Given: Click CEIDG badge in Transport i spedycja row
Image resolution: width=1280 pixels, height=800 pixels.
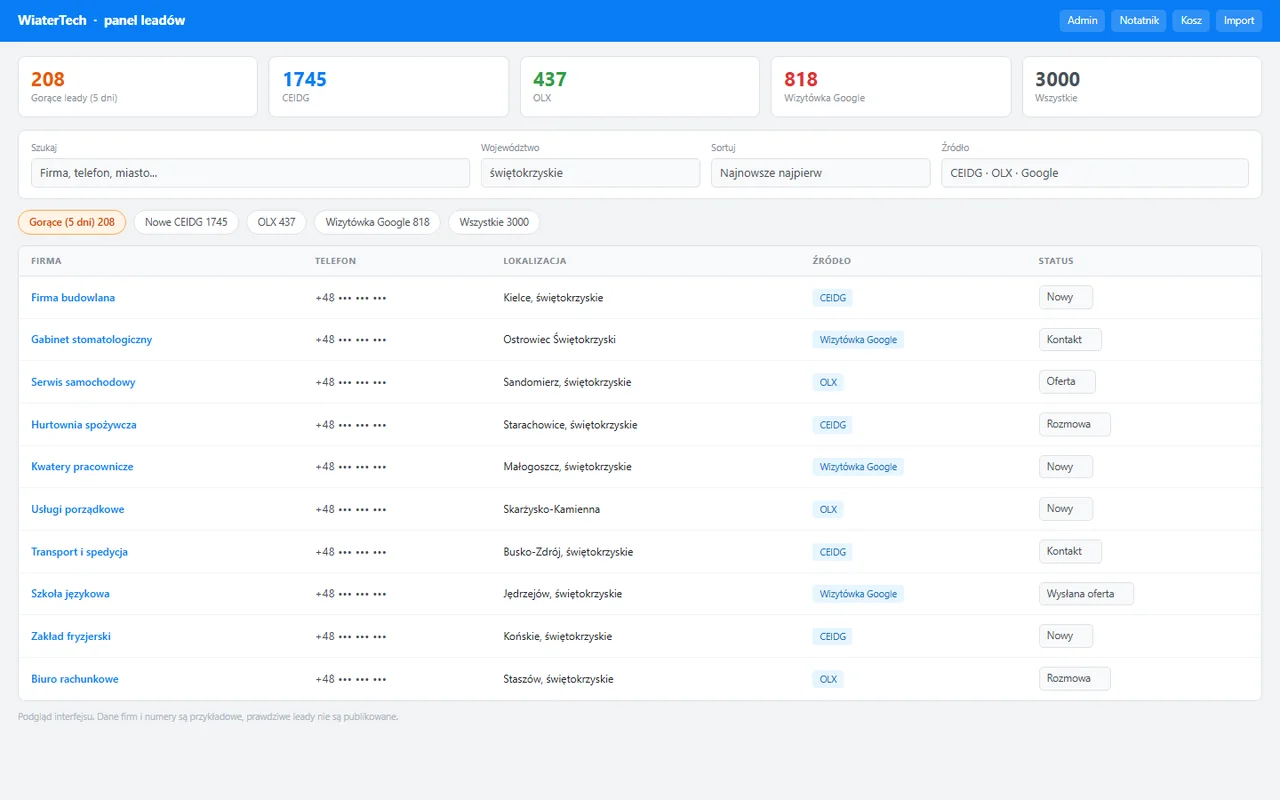Looking at the screenshot, I should [833, 552].
